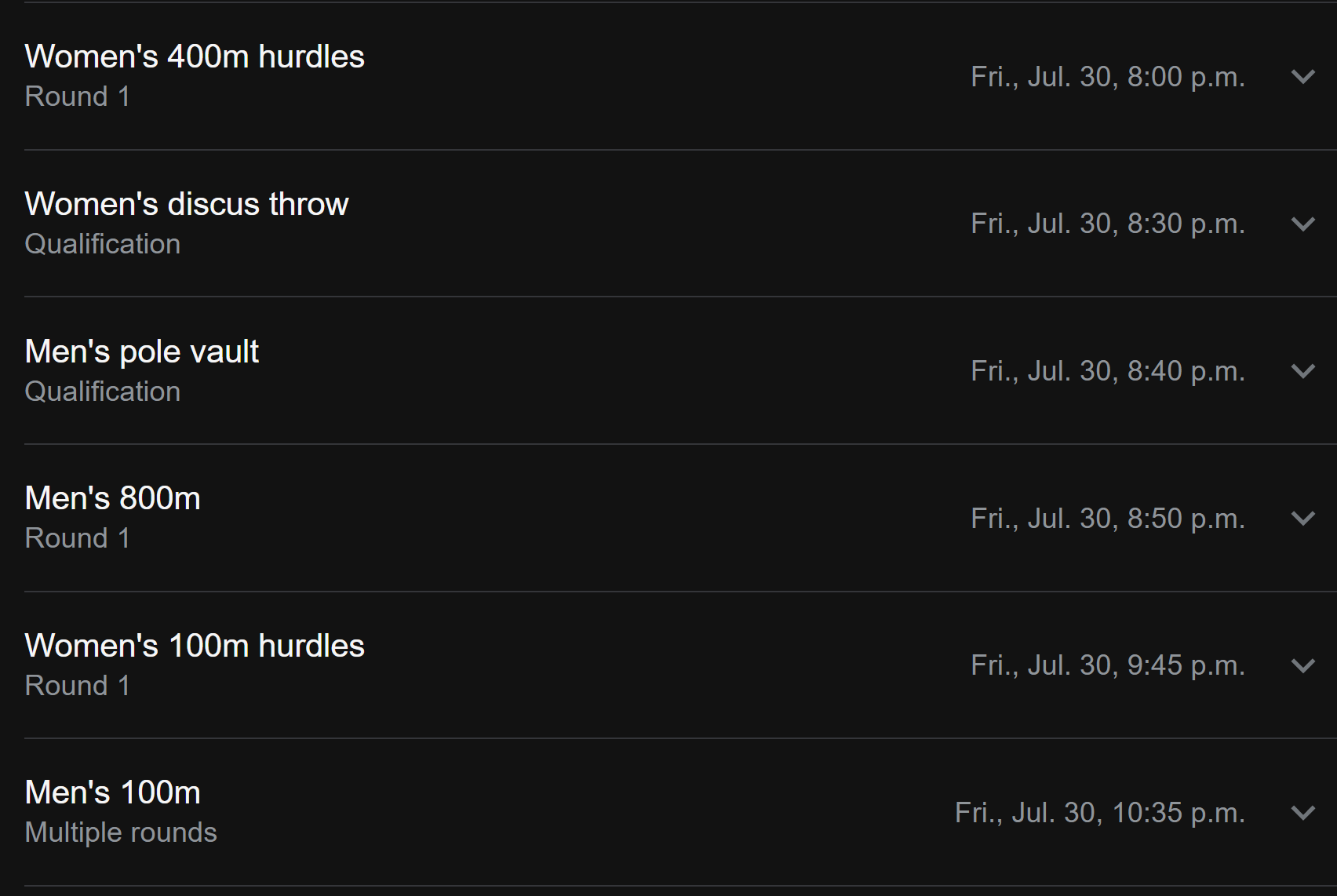Expand the Women's 400m hurdles chevron

1302,77
